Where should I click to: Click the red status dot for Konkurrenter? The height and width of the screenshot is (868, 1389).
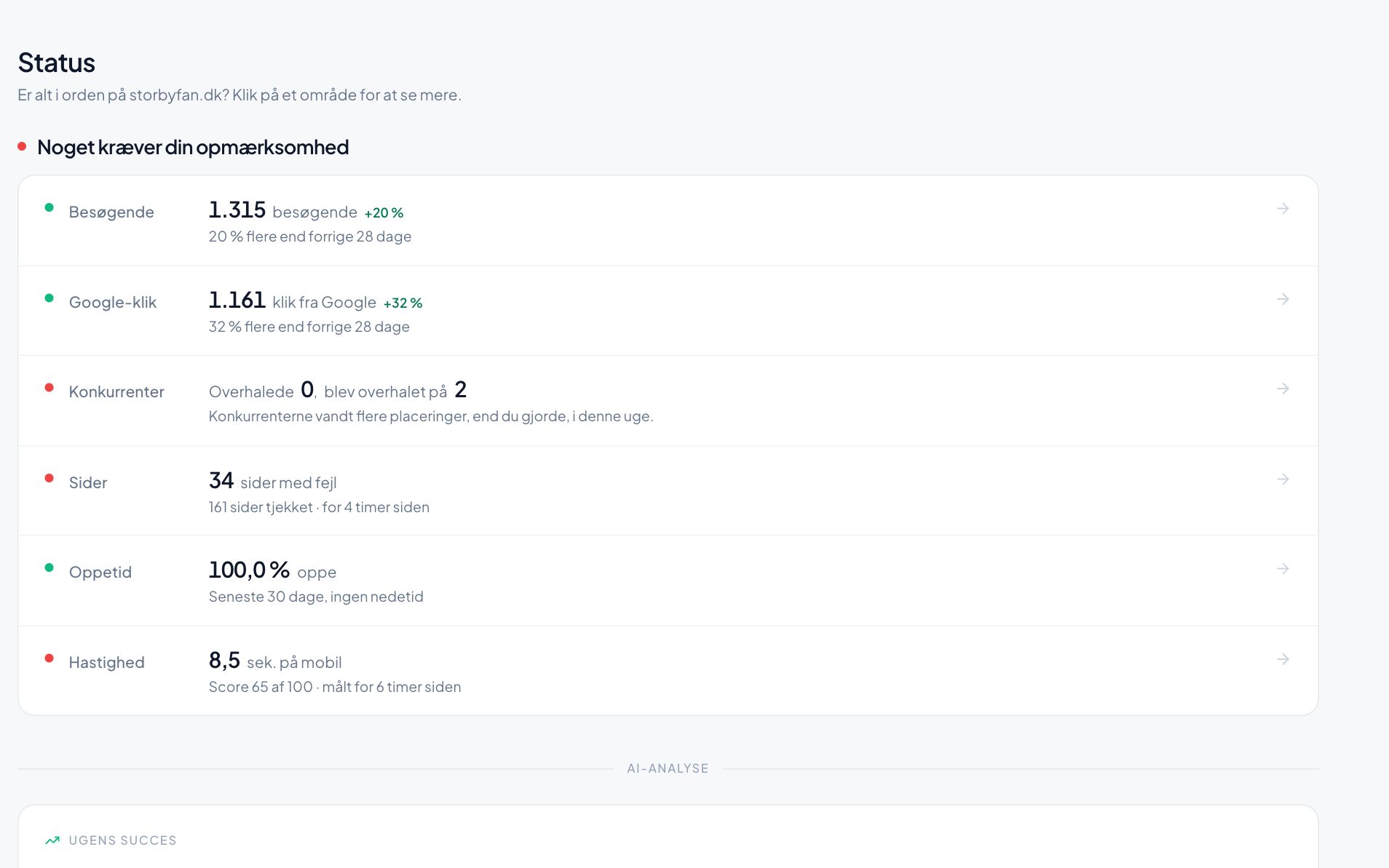pos(49,388)
